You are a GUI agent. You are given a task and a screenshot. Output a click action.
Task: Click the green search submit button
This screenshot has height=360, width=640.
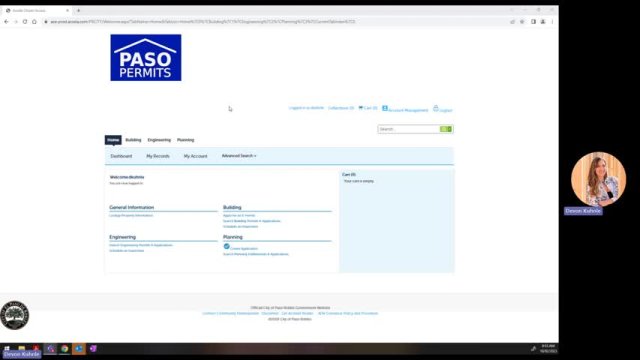point(446,129)
